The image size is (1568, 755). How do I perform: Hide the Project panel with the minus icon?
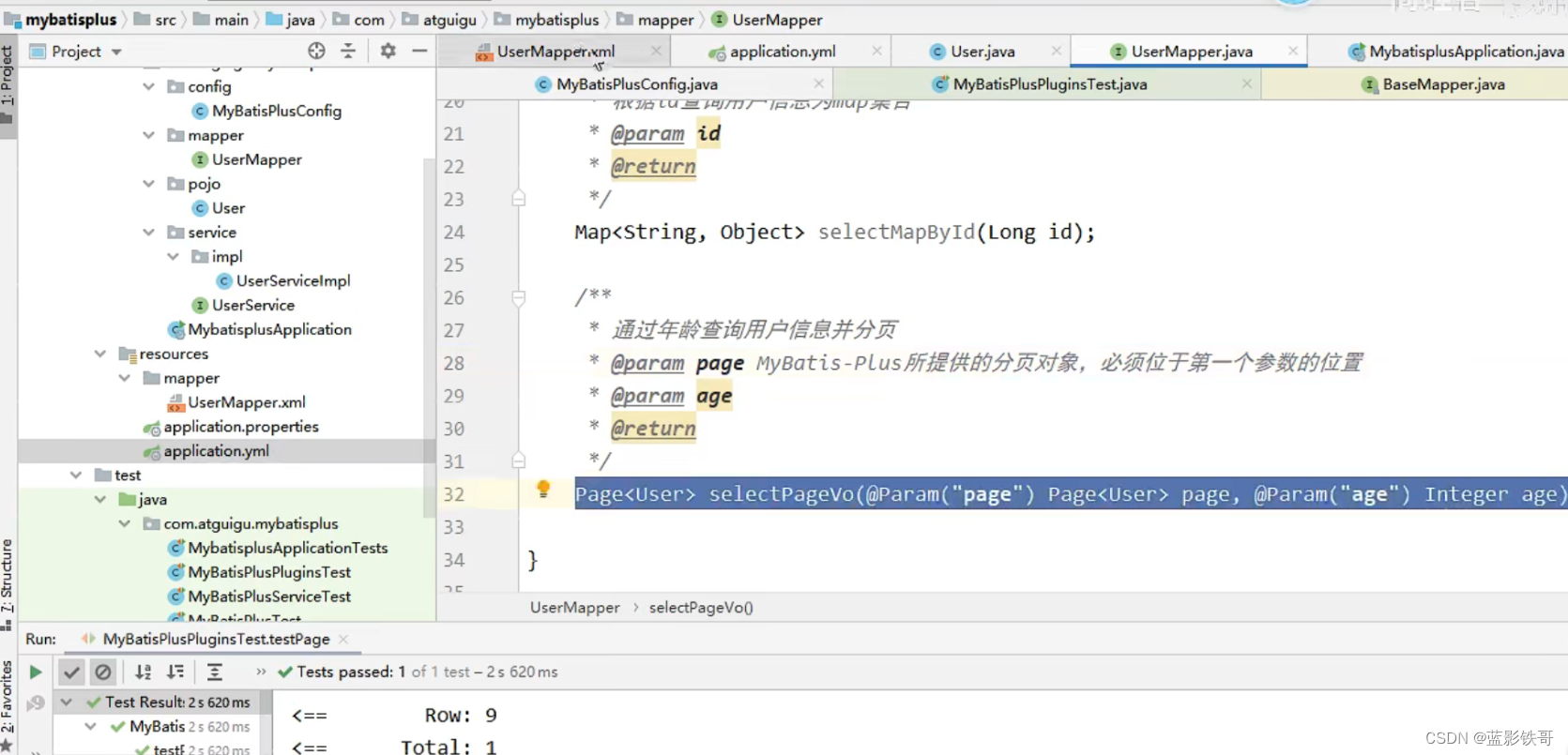pos(419,51)
